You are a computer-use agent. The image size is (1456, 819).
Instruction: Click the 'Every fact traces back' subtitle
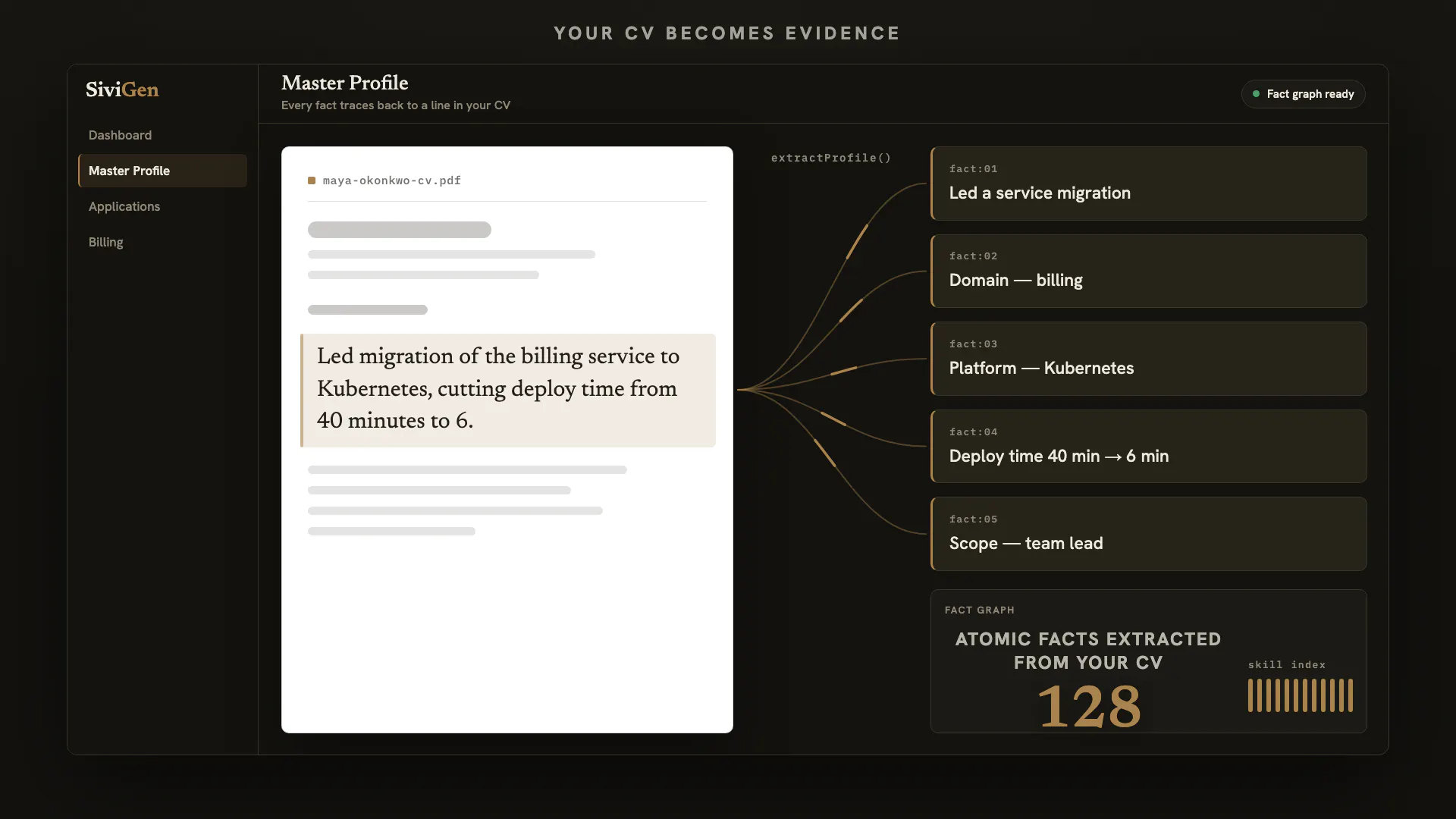pyautogui.click(x=396, y=105)
